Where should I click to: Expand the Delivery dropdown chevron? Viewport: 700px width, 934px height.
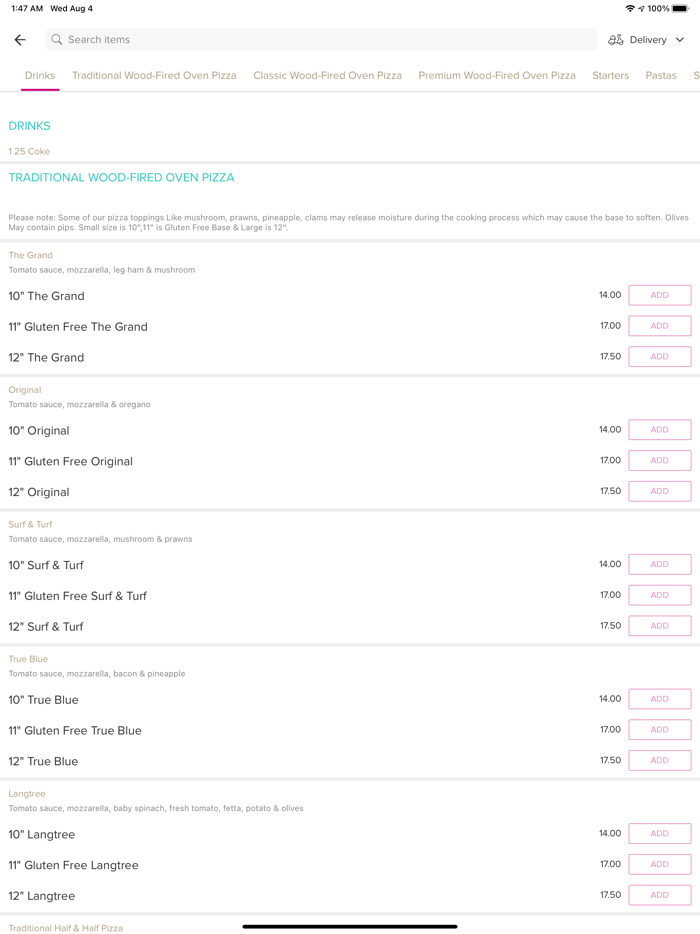click(x=680, y=40)
